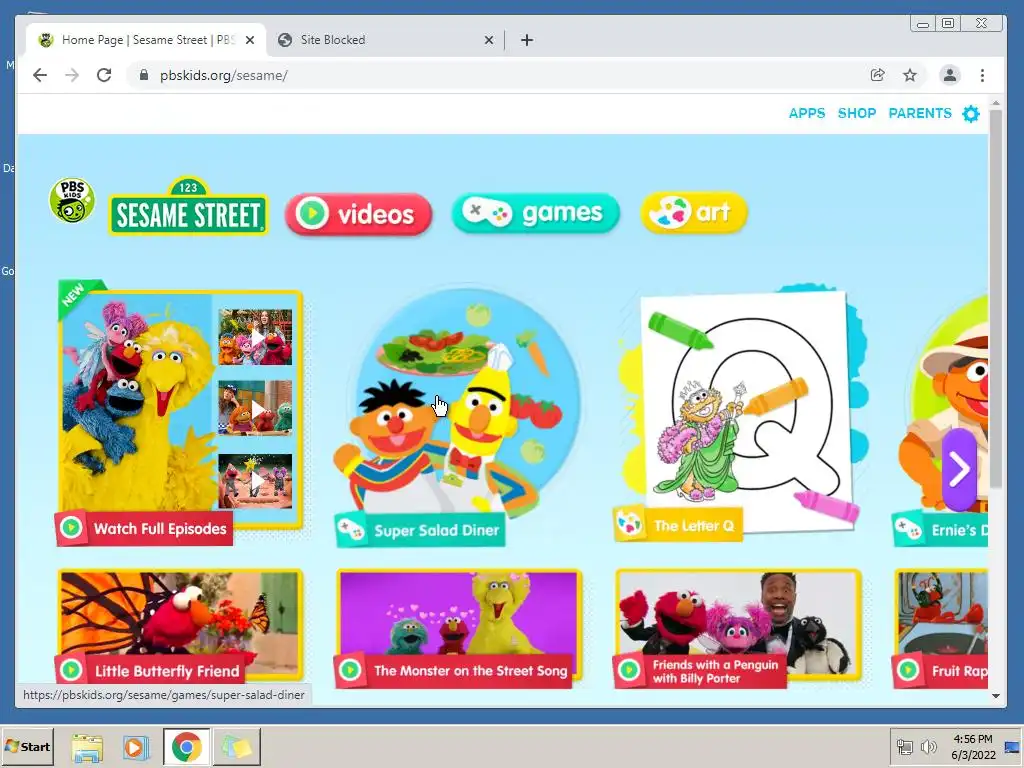
Task: Open the settings gear beside PARENTS
Action: (971, 114)
